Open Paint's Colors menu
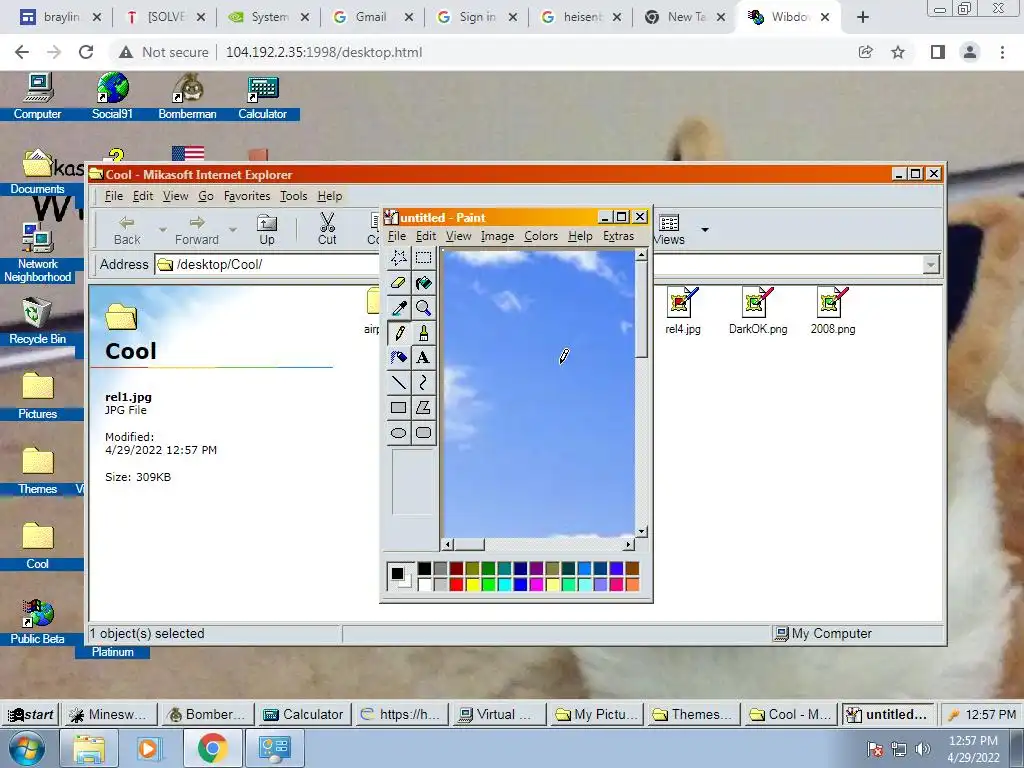The image size is (1024, 768). tap(541, 236)
